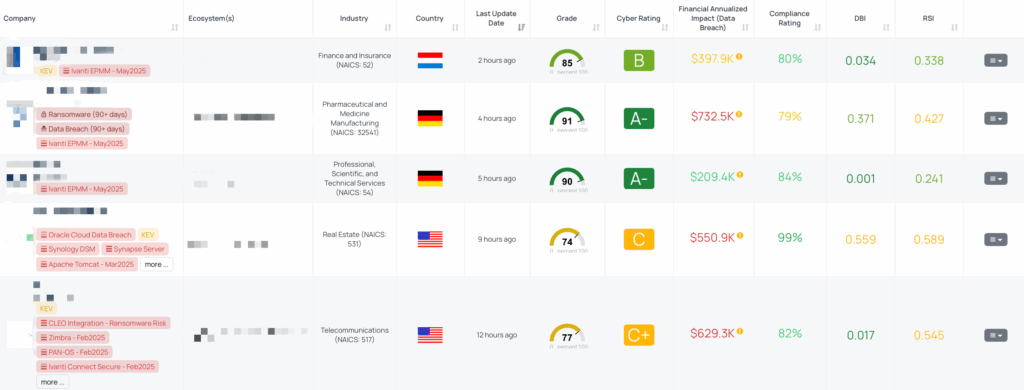The image size is (1024, 390).
Task: Select the CLEO Integration - Ransomware Risk tag
Action: pos(103,323)
